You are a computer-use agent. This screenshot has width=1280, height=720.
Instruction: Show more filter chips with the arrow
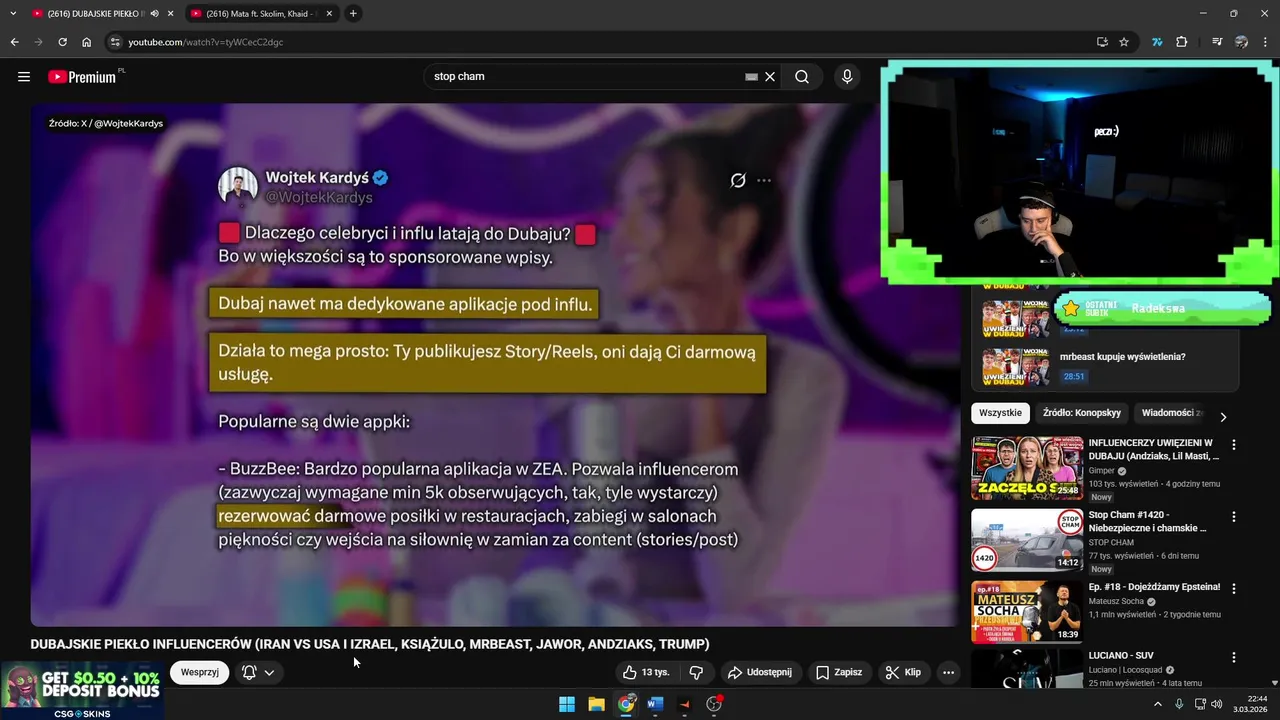1223,417
